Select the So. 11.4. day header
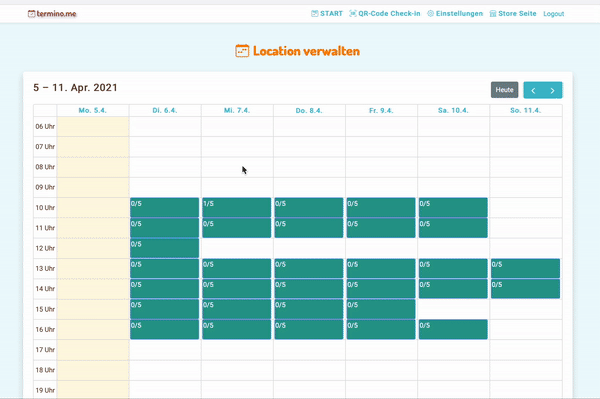This screenshot has width=600, height=399. (x=526, y=111)
